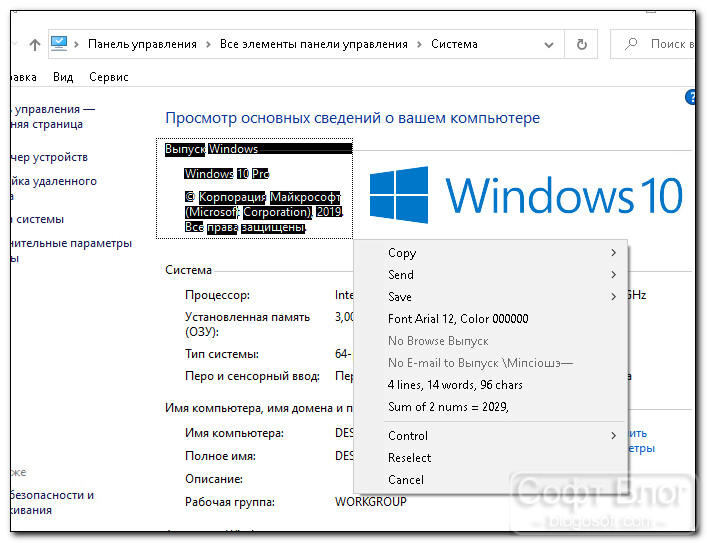This screenshot has height=543, width=707.
Task: Expand breadcrumb arrow before Панель управления
Action: coord(76,44)
